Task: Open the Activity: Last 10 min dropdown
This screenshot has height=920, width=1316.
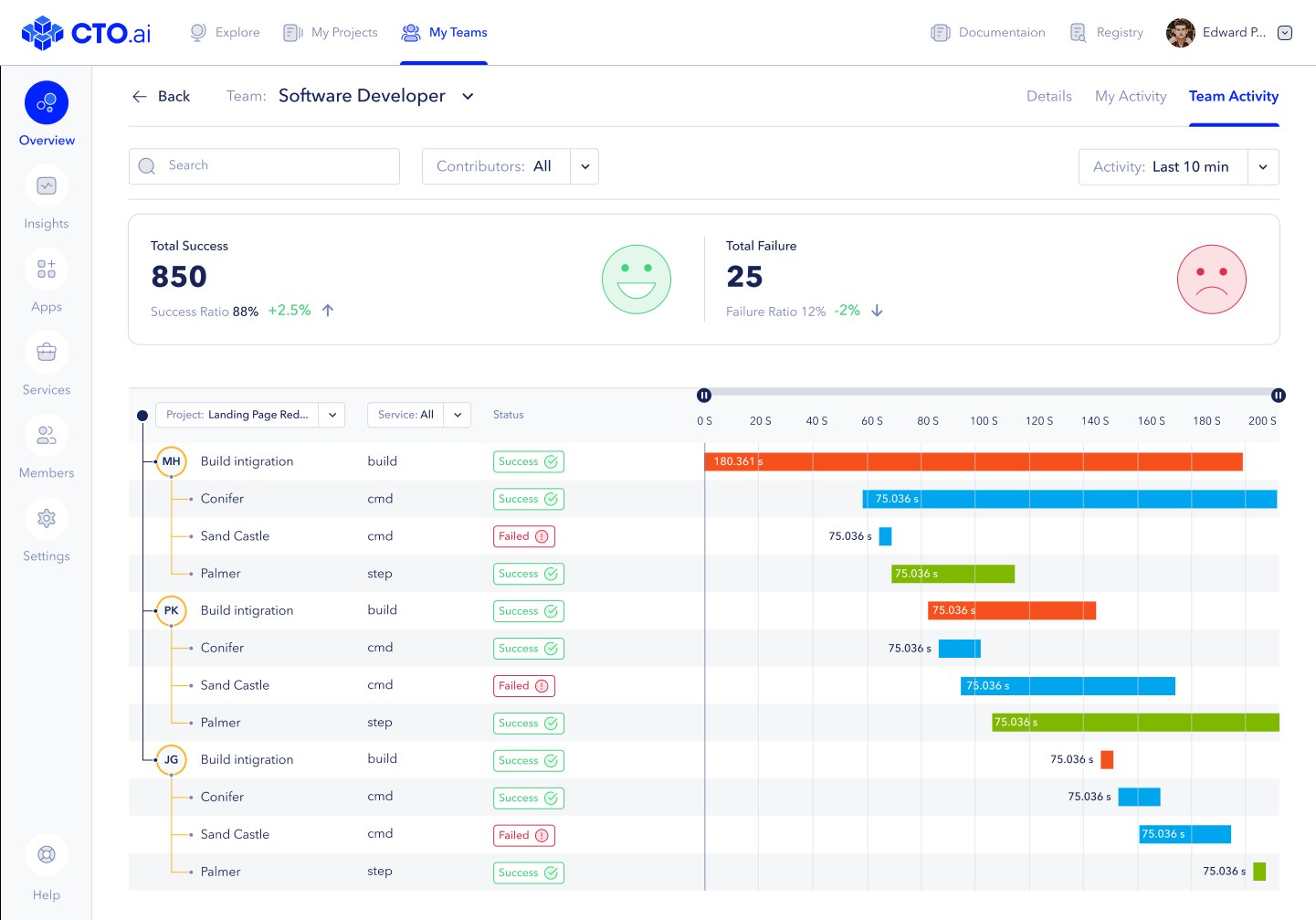Action: 1263,167
